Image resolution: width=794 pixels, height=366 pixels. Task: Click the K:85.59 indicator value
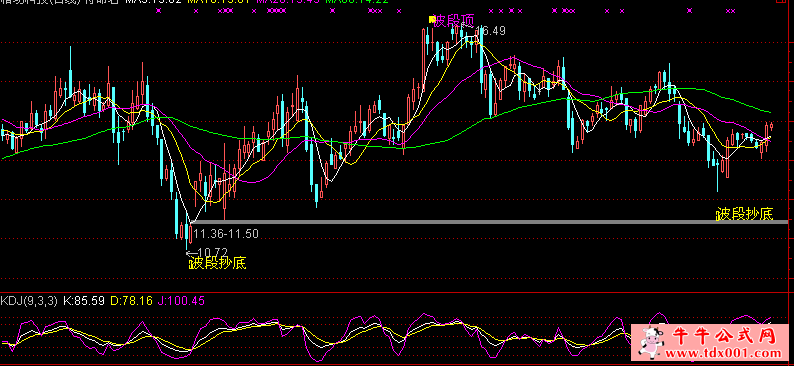[x=84, y=301]
